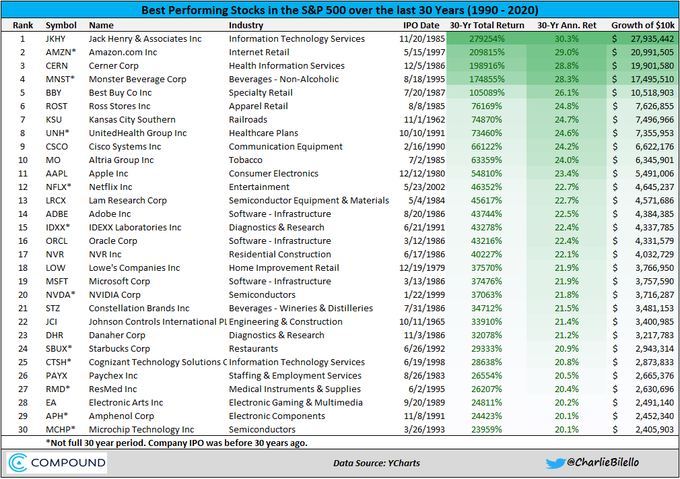Click the Tobacco industry cell

point(245,160)
